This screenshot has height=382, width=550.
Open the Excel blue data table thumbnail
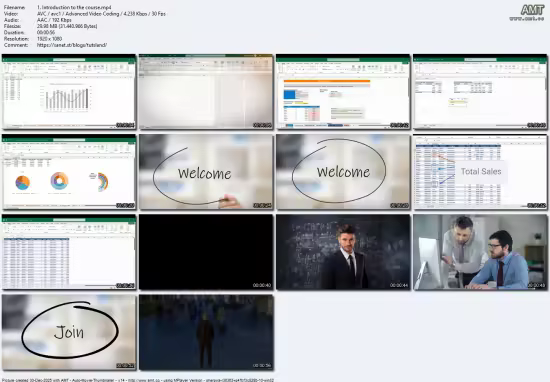tap(69, 252)
